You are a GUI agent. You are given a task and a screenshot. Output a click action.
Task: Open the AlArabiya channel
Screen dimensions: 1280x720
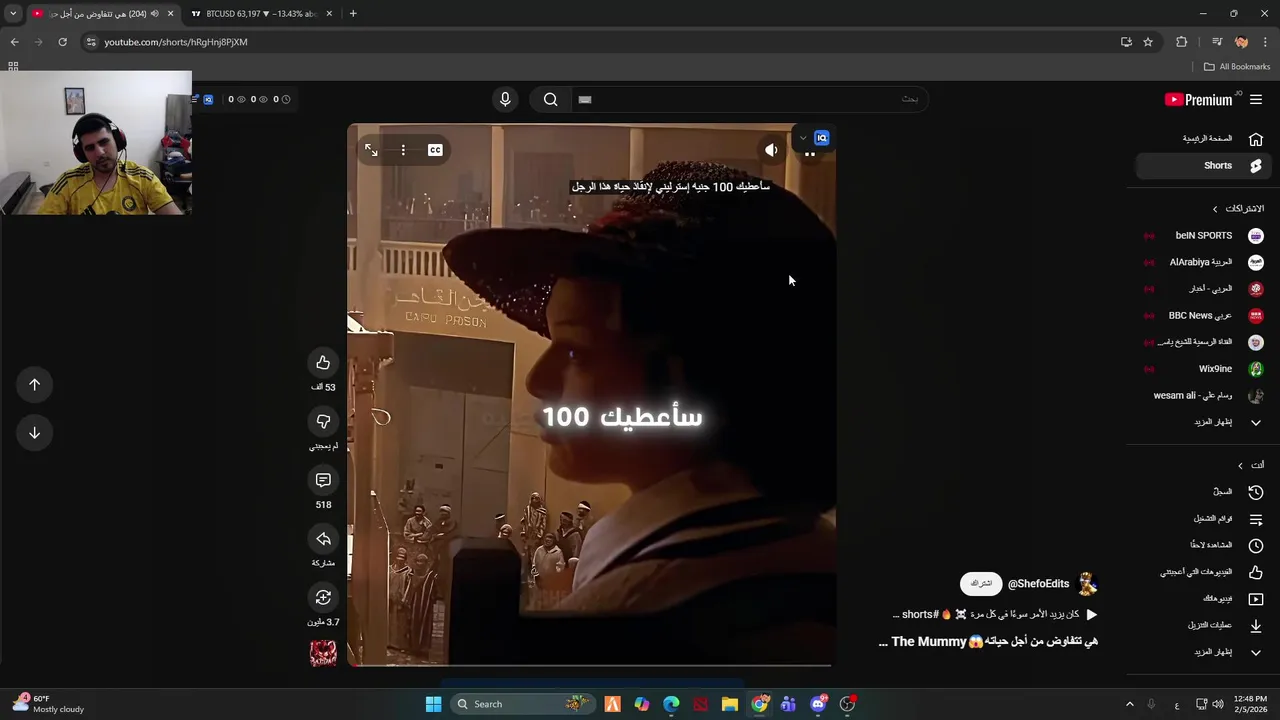1202,262
